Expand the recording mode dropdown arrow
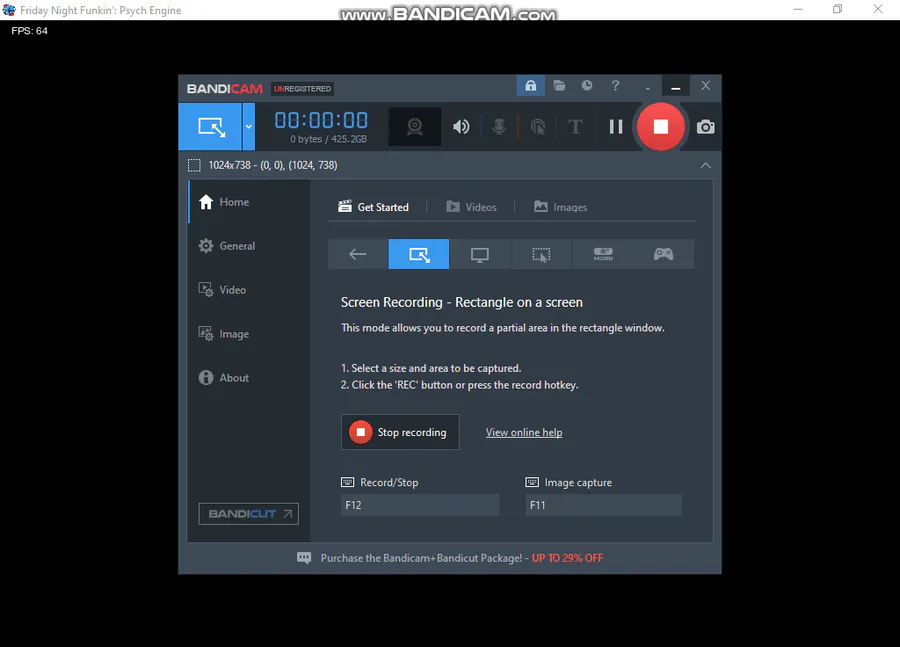900x647 pixels. 249,127
